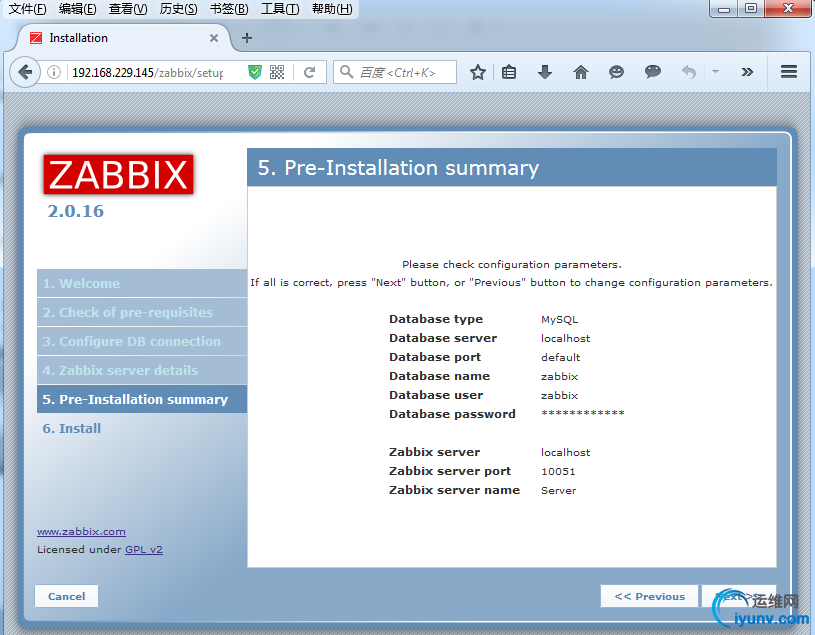Open downloads arrow icon
Viewport: 815px width, 635px height.
tap(545, 72)
